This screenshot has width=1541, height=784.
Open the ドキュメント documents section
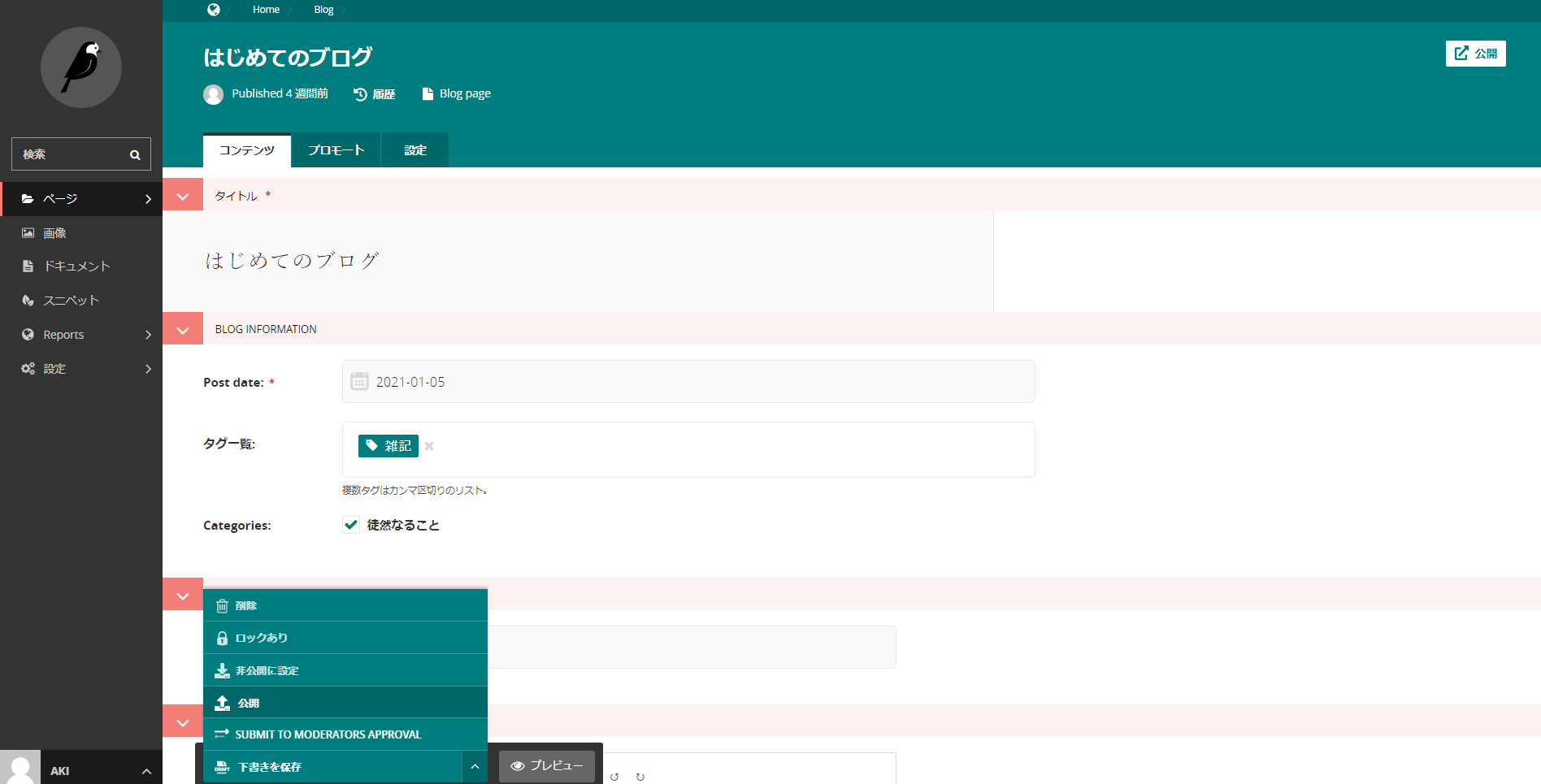coord(81,266)
